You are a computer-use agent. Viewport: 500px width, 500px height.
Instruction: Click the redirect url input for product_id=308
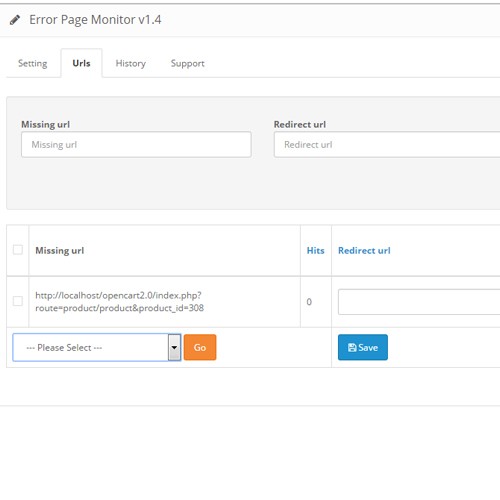(419, 302)
